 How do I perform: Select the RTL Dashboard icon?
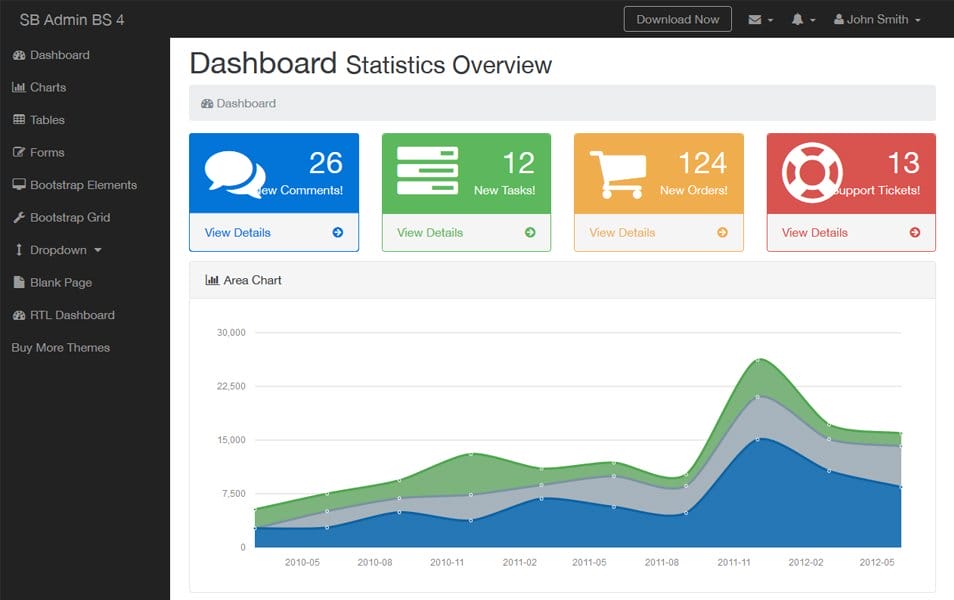coord(18,315)
